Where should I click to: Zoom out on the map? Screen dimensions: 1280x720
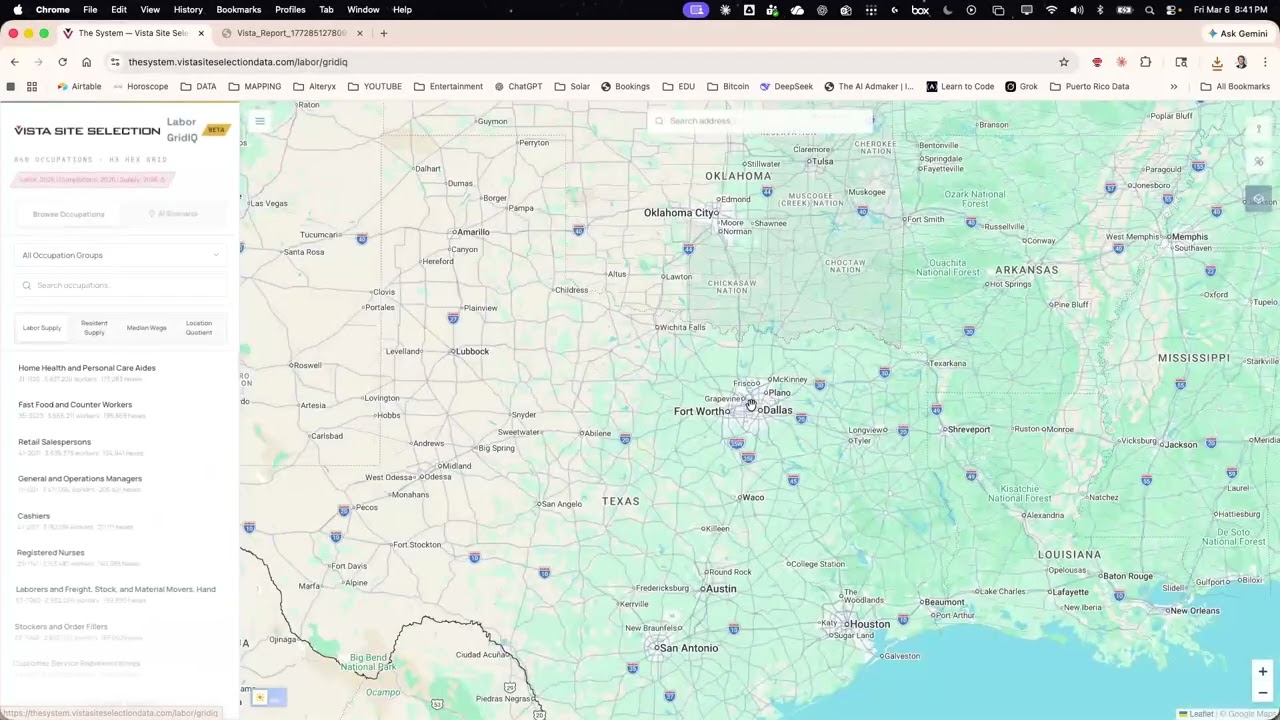click(1262, 692)
